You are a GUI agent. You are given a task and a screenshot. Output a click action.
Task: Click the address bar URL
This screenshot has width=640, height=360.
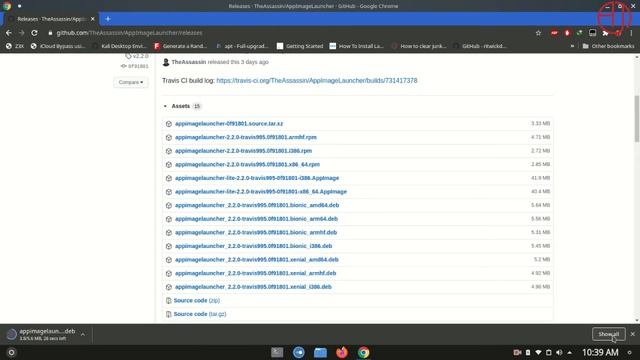pyautogui.click(x=129, y=33)
